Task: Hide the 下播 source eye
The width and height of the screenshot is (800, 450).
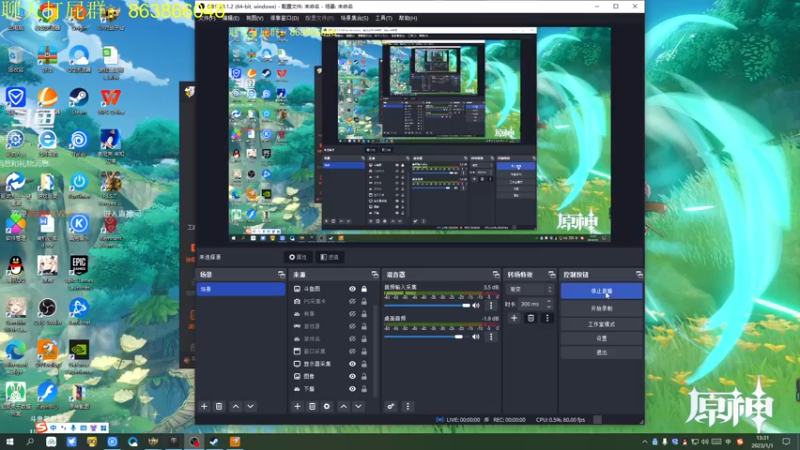Action: [352, 389]
